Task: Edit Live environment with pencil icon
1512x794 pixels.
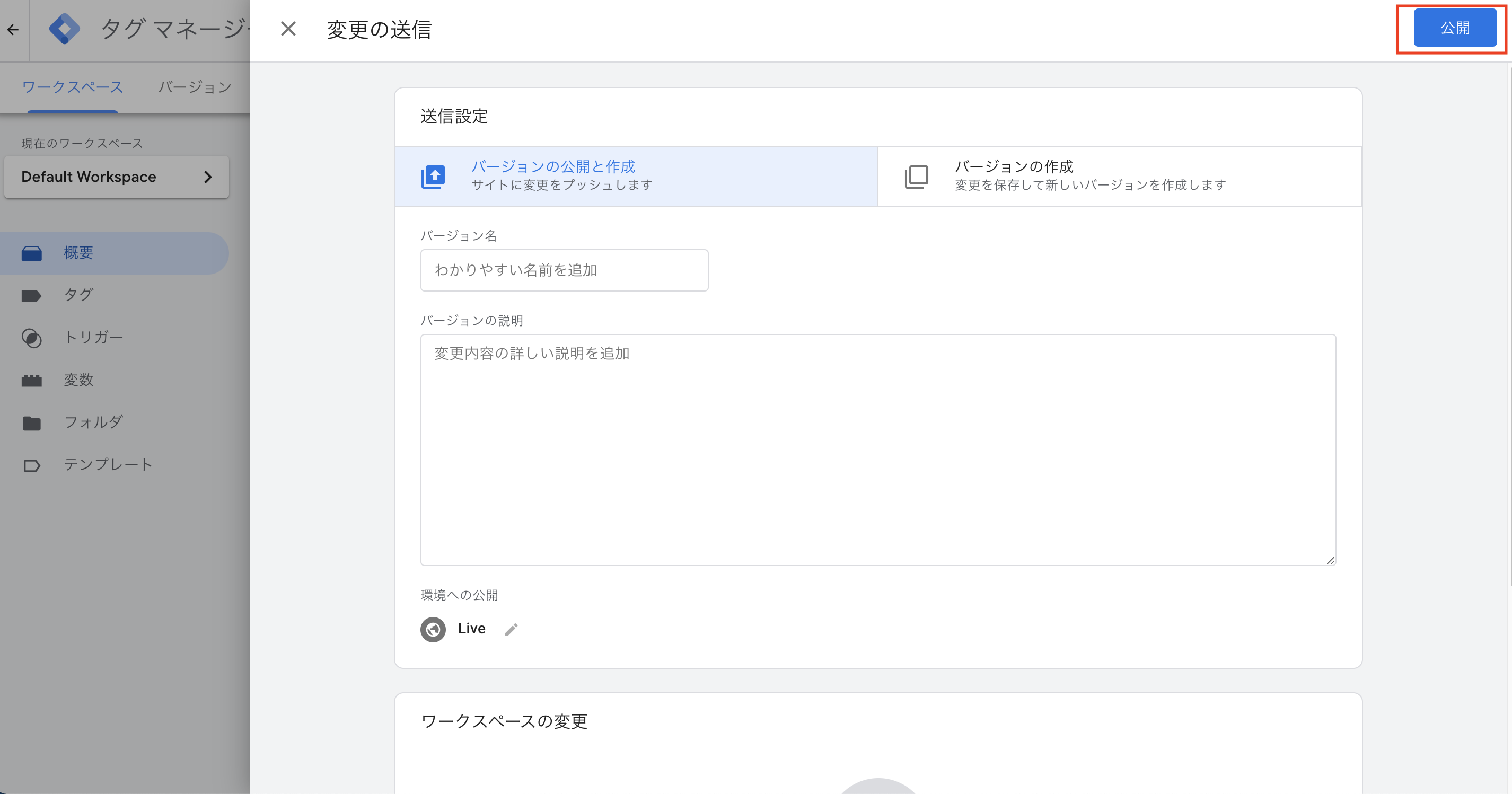Action: tap(511, 629)
